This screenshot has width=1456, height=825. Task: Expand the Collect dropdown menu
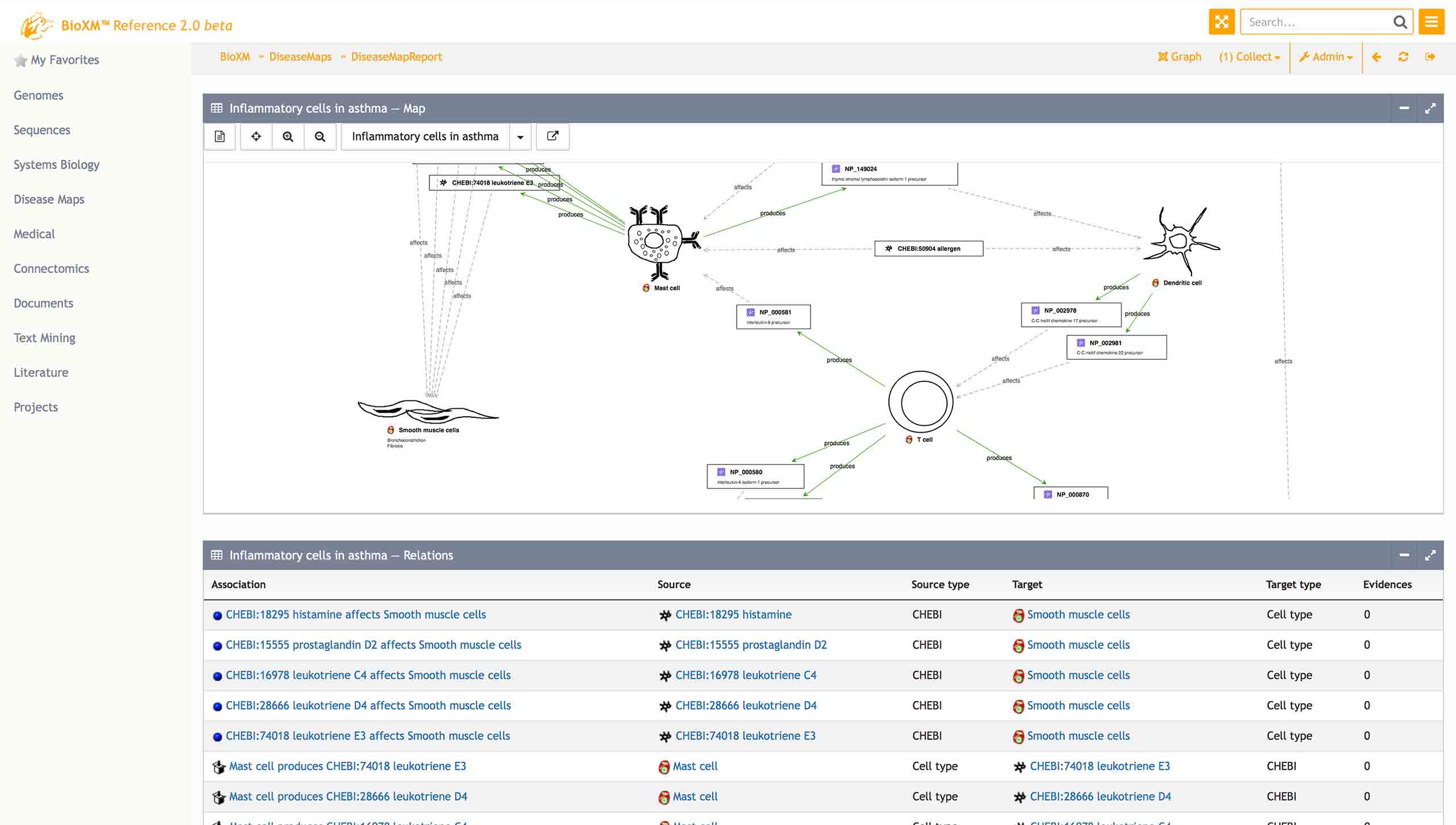point(1250,57)
